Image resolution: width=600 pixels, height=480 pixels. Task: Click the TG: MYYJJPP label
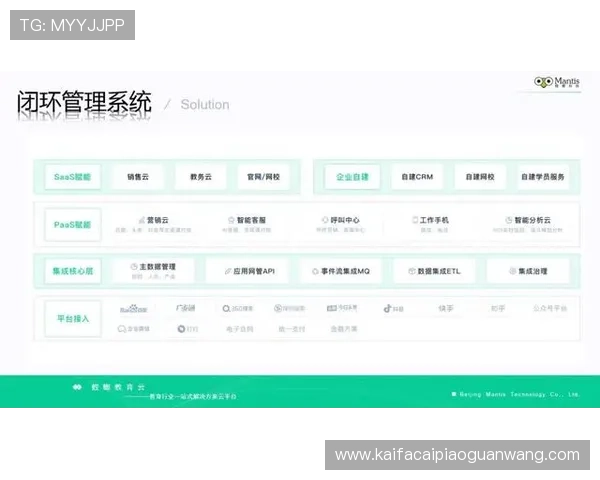click(x=72, y=25)
